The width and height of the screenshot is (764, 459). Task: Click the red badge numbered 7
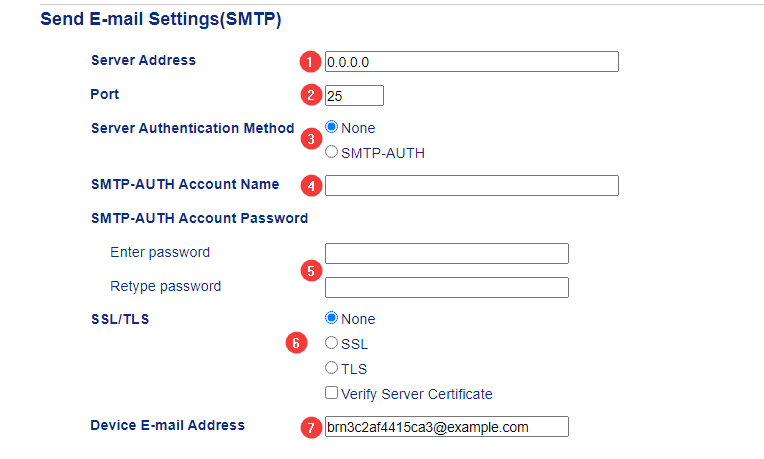pos(310,427)
